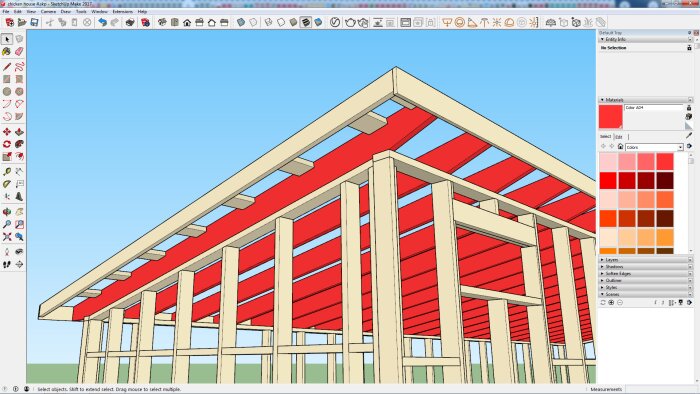700x394 pixels.
Task: Toggle lock icon in Entity Info
Action: click(x=689, y=48)
